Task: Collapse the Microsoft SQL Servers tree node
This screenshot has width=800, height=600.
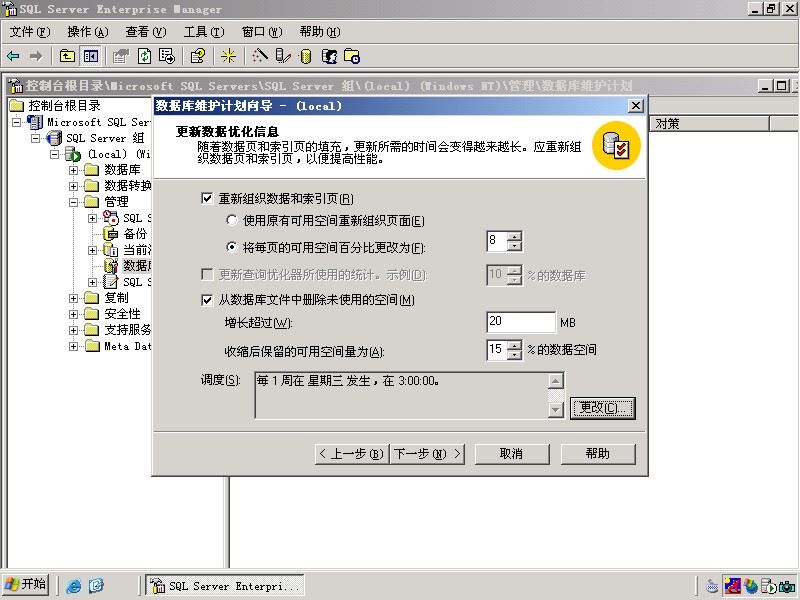Action: (x=17, y=122)
